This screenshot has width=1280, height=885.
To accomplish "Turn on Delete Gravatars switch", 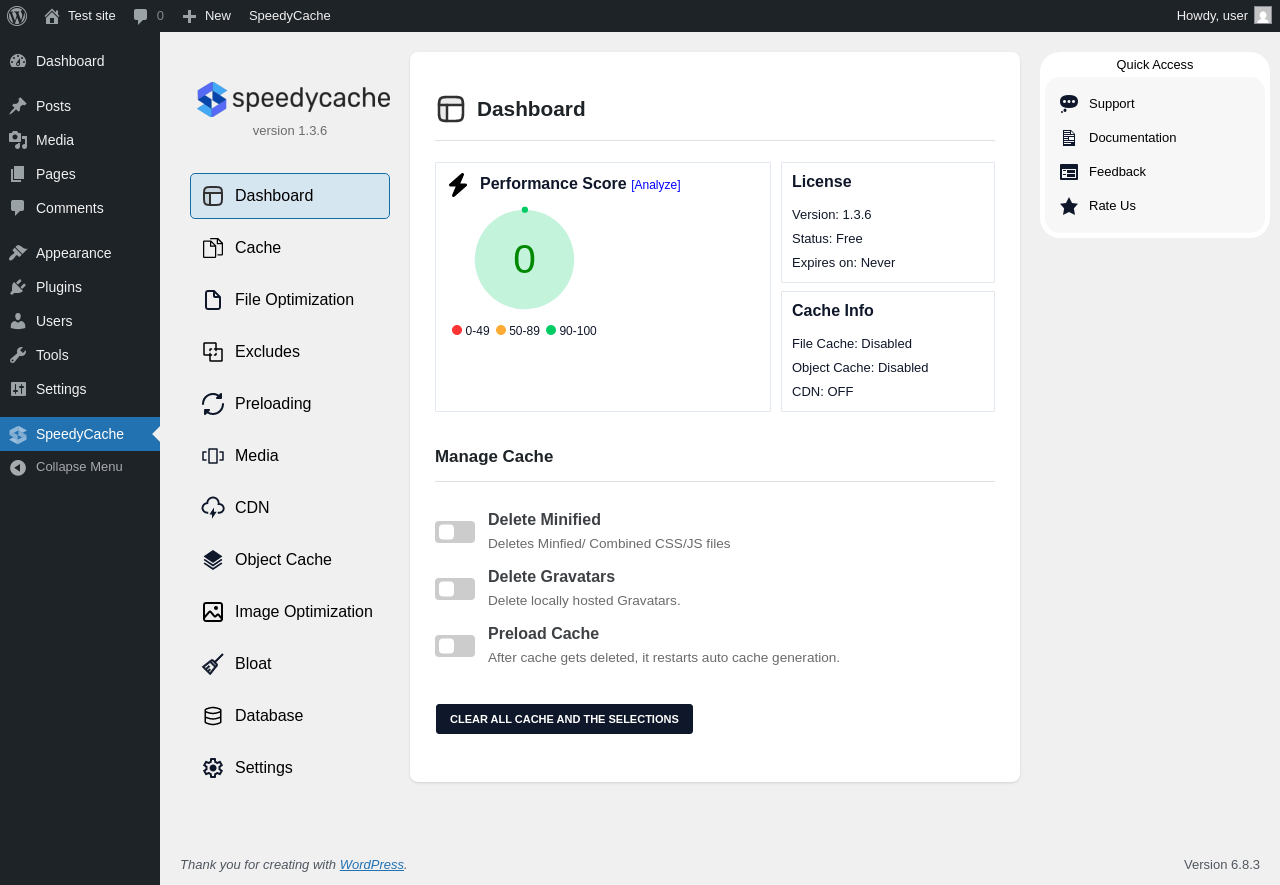I will [x=455, y=589].
